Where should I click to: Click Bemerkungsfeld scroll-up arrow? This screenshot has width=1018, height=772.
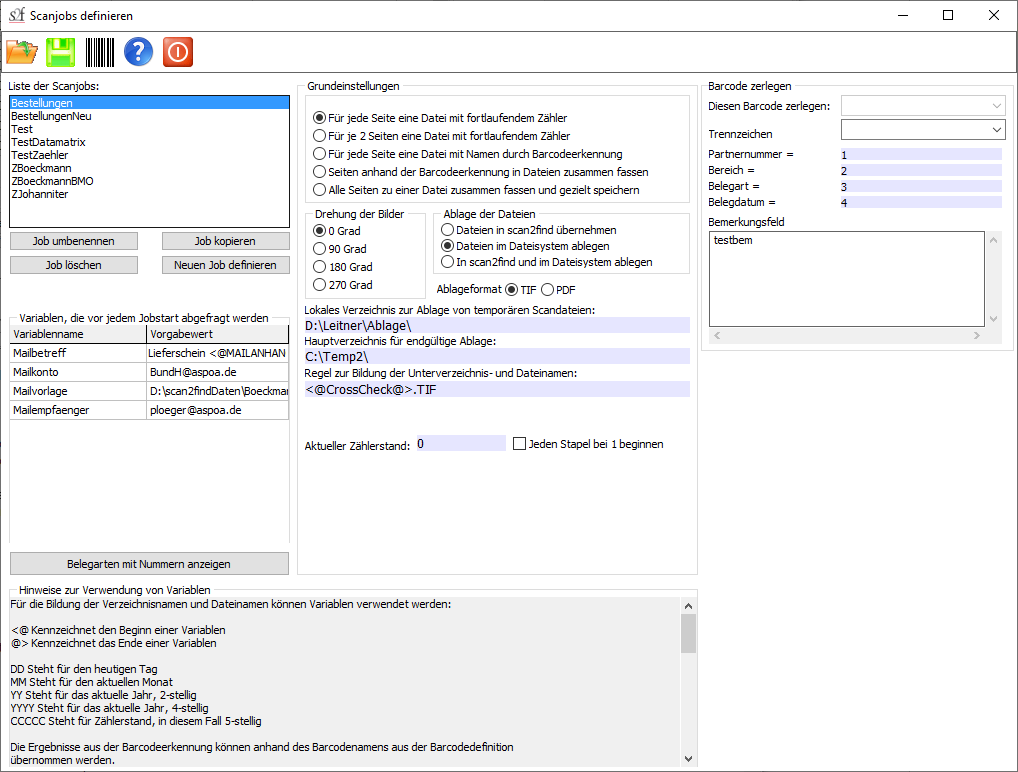click(x=993, y=240)
